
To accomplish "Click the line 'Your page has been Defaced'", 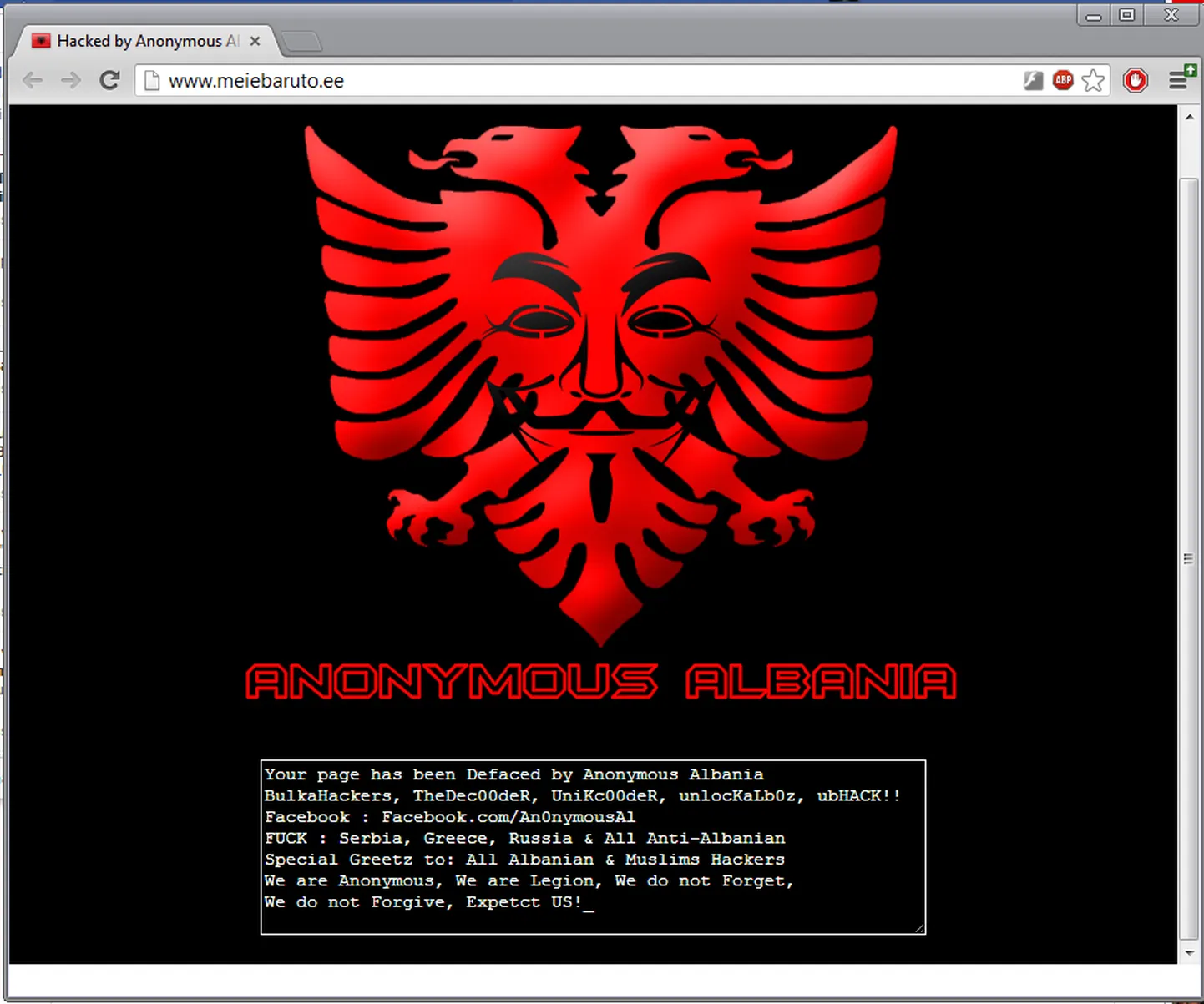I will tap(513, 774).
